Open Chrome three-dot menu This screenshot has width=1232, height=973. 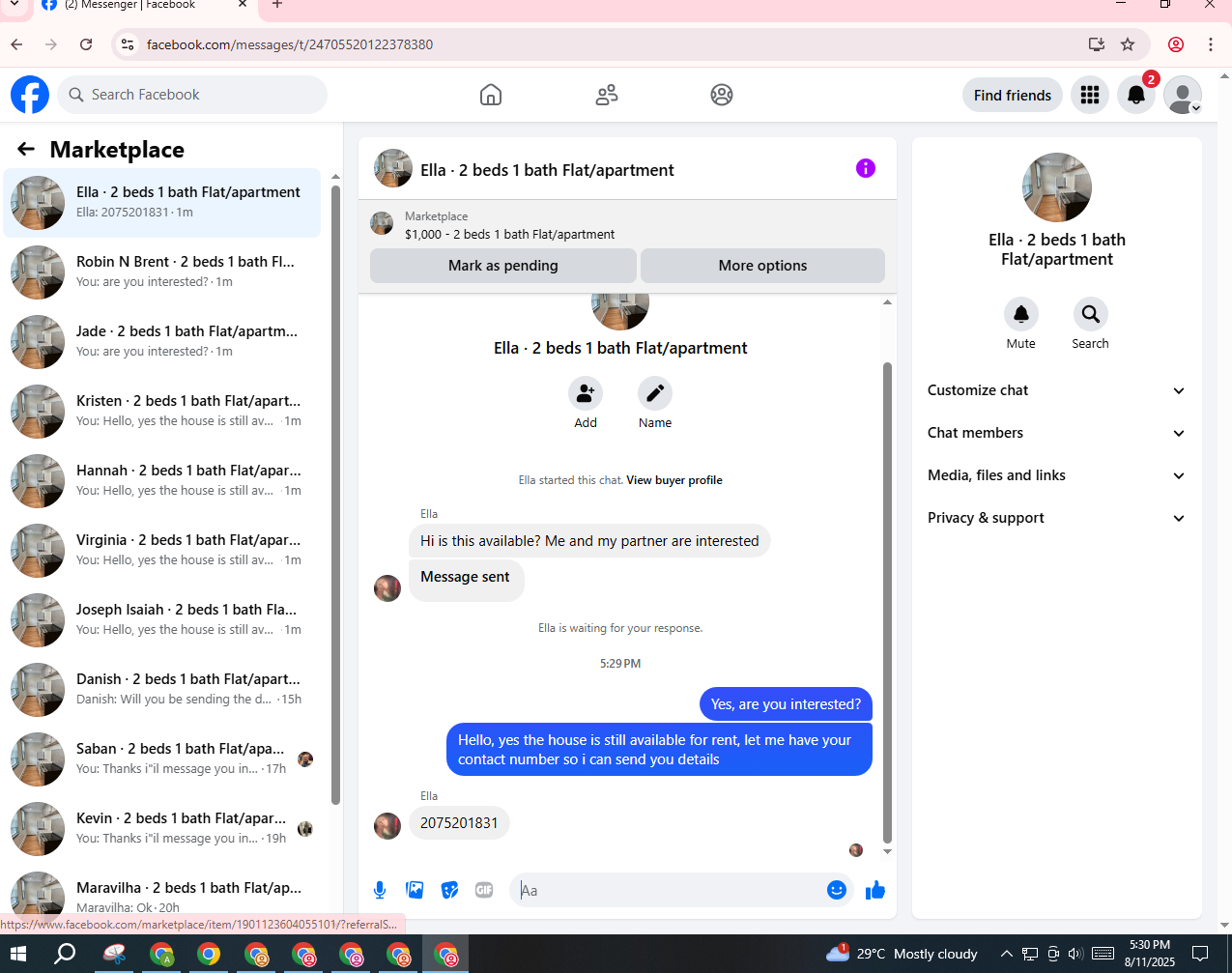(1210, 44)
